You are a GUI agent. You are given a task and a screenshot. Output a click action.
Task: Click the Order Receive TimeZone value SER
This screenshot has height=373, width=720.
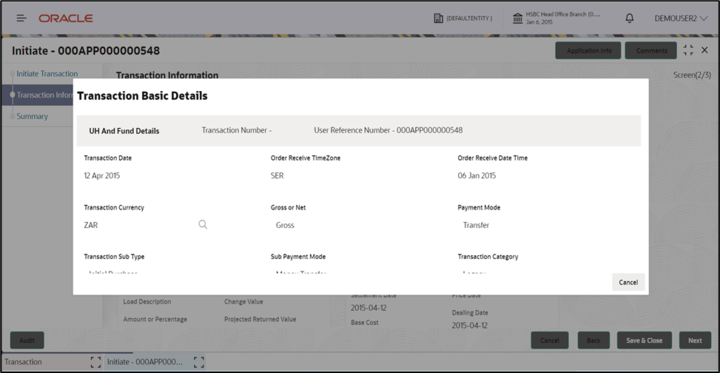click(277, 175)
